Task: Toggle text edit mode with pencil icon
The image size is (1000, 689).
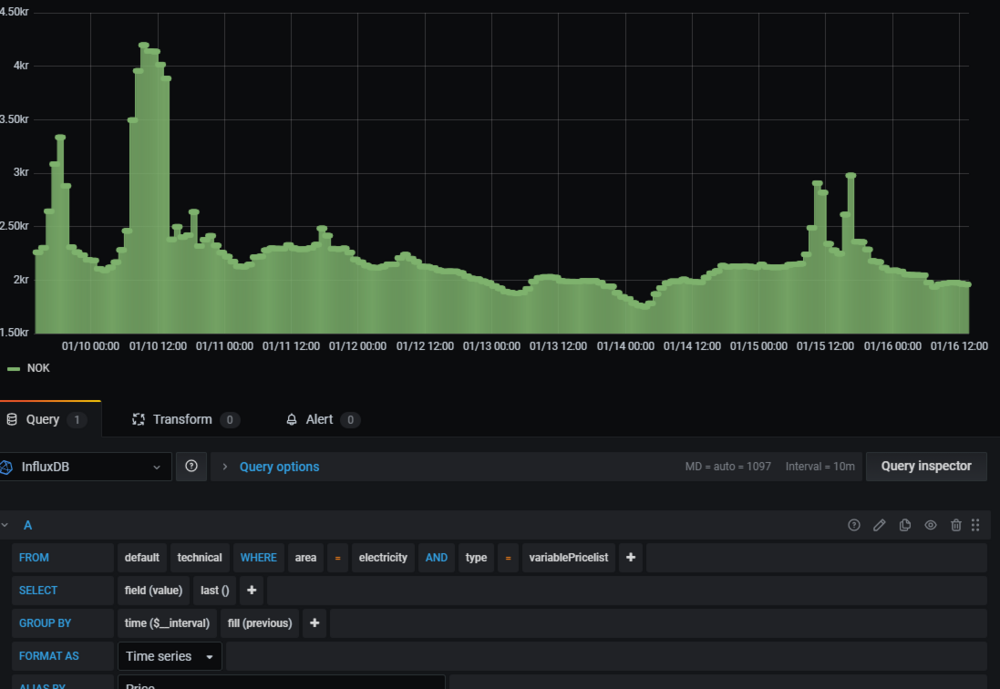Action: [880, 525]
